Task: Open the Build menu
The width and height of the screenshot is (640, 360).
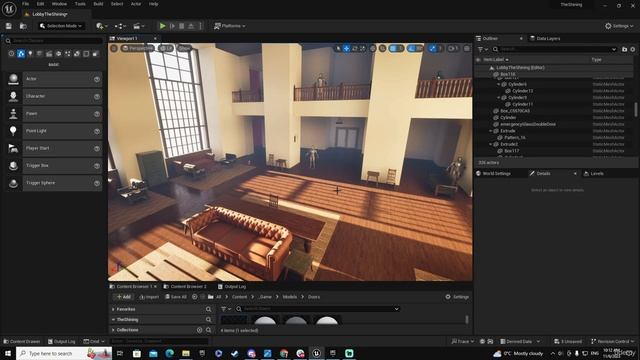Action: (98, 4)
